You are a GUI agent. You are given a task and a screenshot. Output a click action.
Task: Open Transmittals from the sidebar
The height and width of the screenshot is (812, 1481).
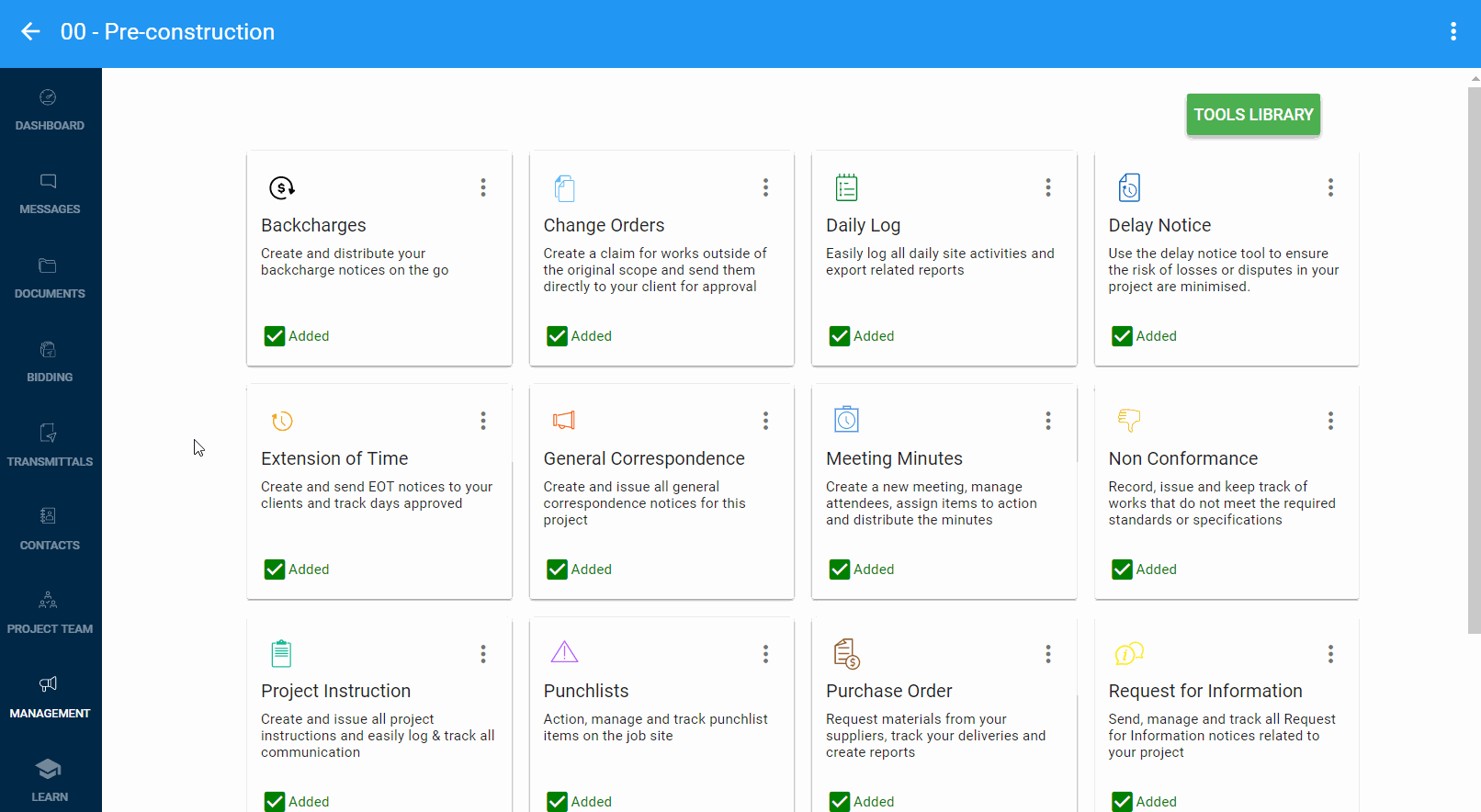point(50,446)
